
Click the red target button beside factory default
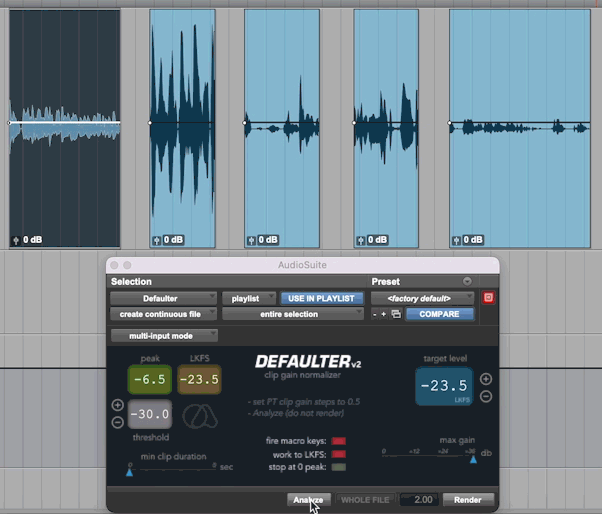[488, 298]
